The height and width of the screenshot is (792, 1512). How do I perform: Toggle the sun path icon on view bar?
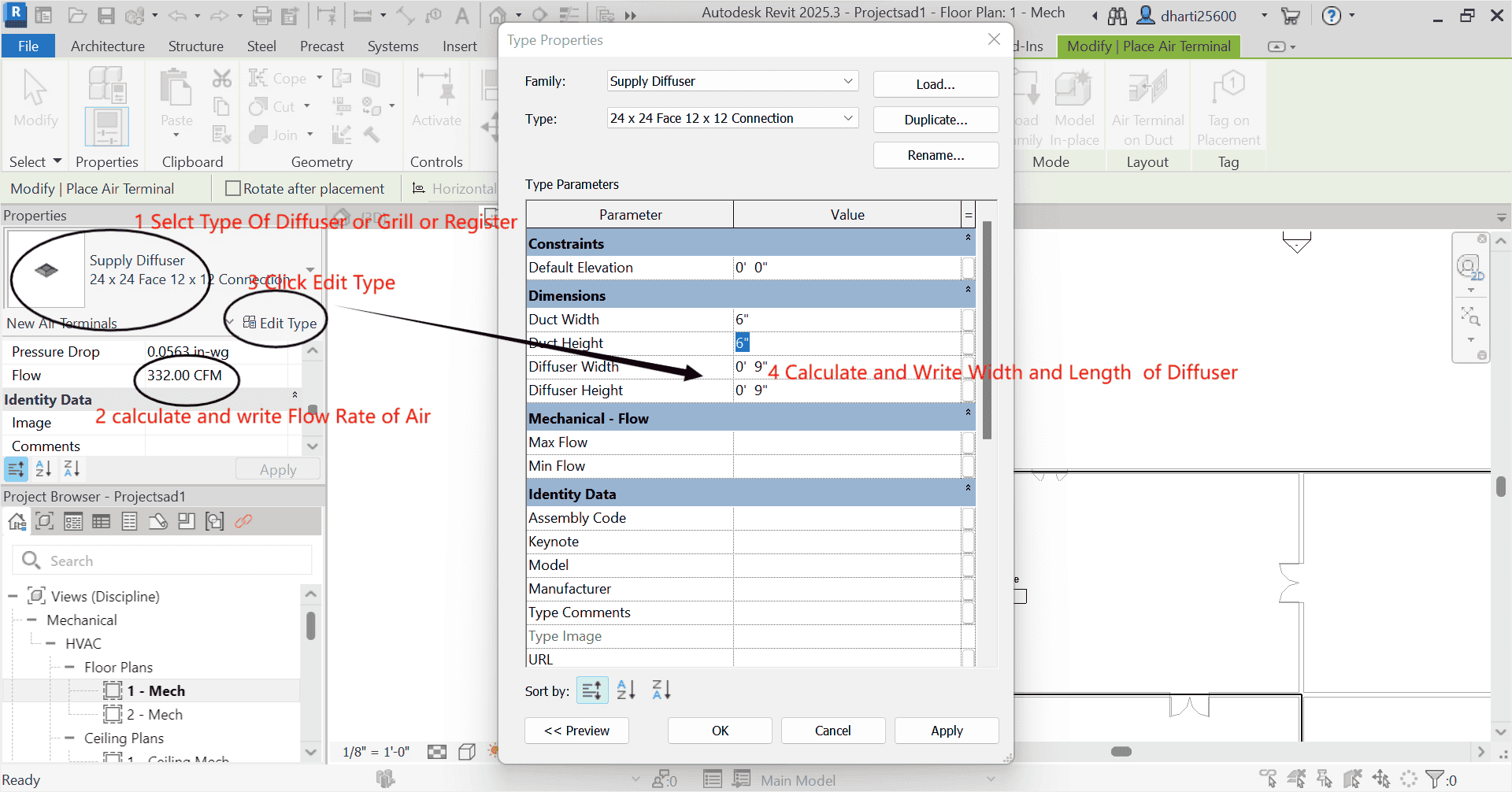494,751
